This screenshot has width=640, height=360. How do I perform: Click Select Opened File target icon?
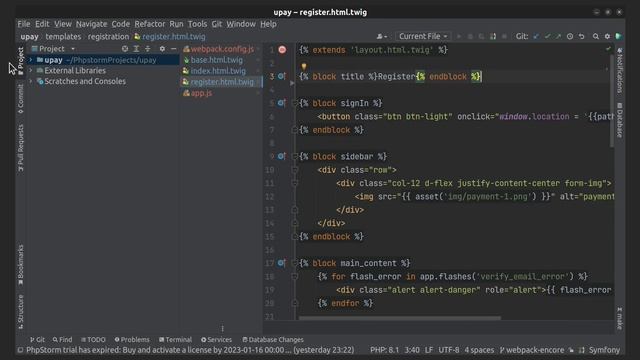125,49
